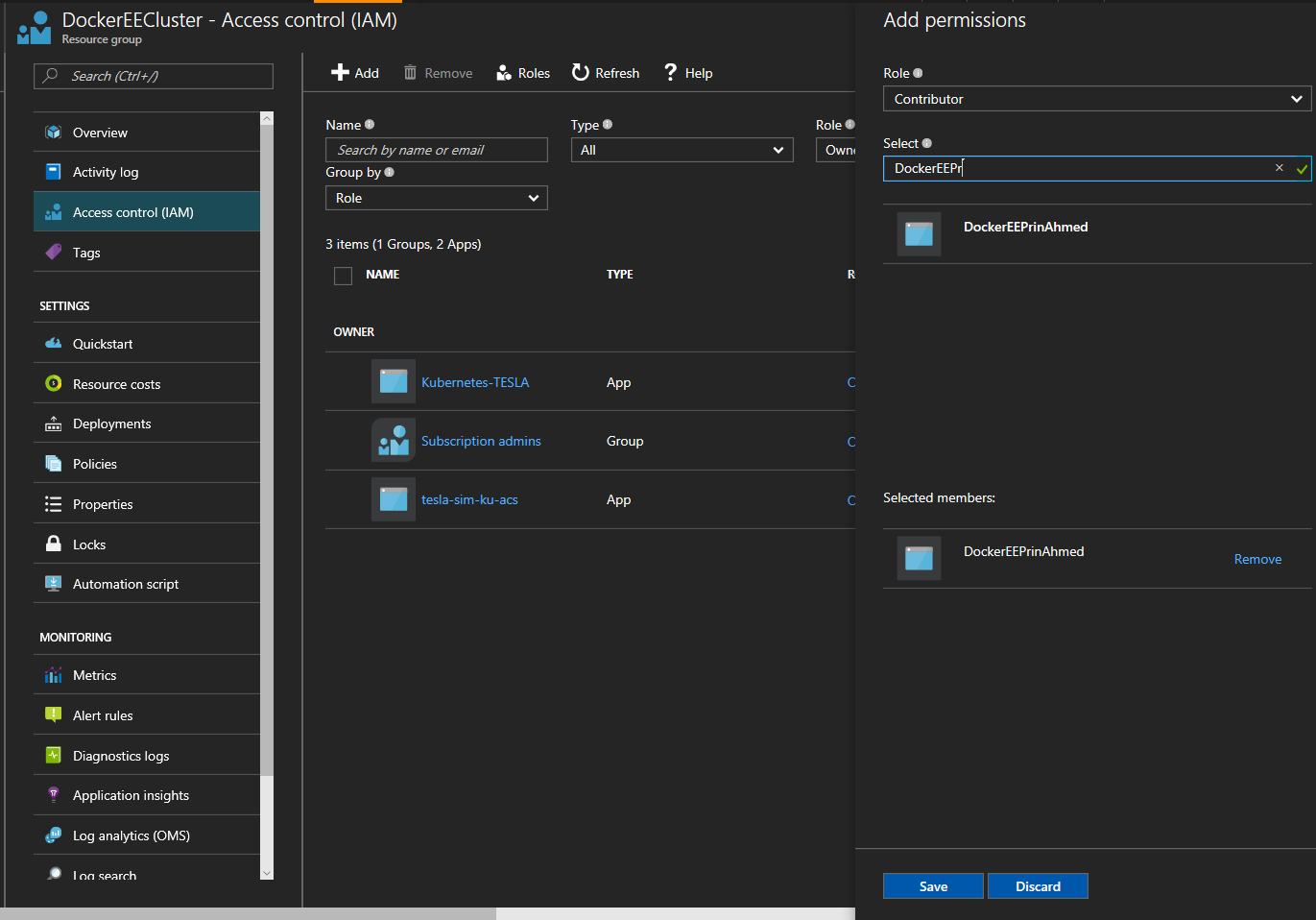Click the Select field containing DockerEEPr
Viewport: 1316px width, 920px height.
tap(1097, 168)
